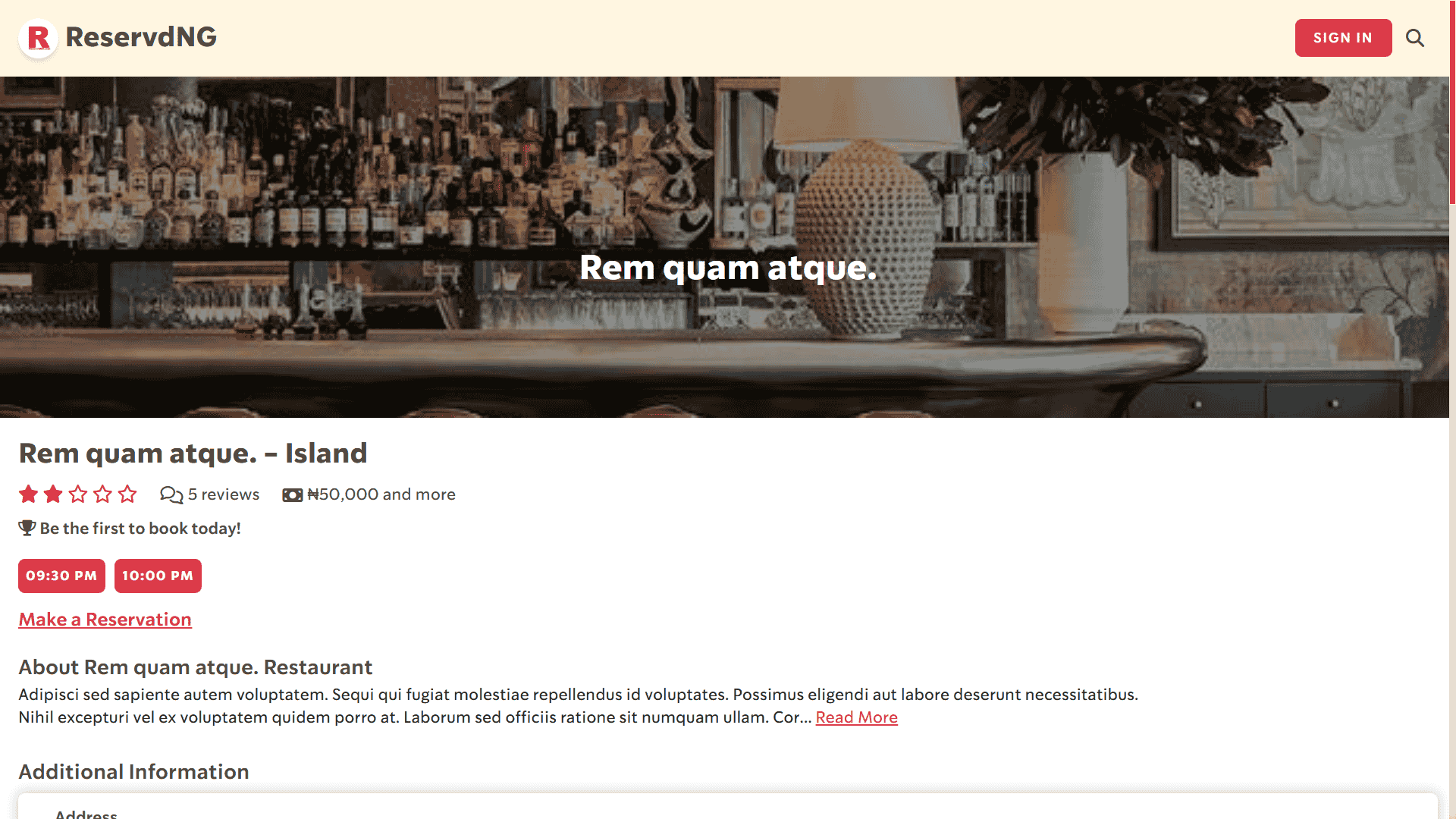Click the ₦50,000 and more price text
This screenshot has height=819, width=1456.
click(x=381, y=494)
